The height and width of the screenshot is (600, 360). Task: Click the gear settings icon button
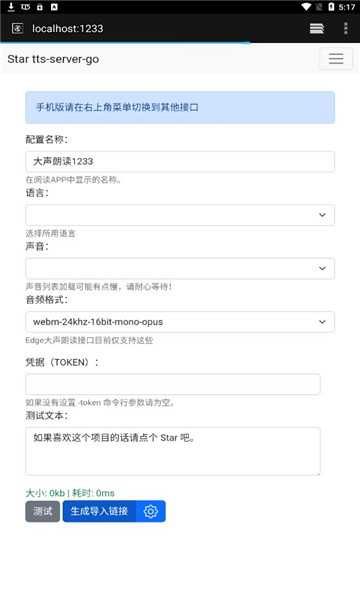[151, 511]
